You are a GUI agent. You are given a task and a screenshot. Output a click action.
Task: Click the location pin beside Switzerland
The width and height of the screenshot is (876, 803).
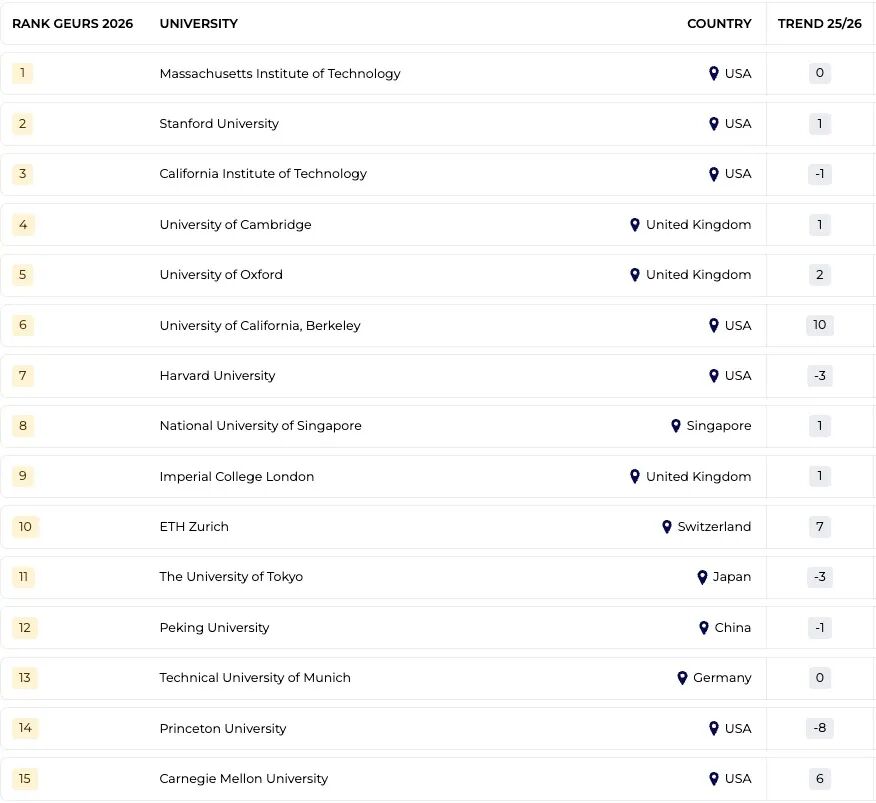[x=667, y=527]
